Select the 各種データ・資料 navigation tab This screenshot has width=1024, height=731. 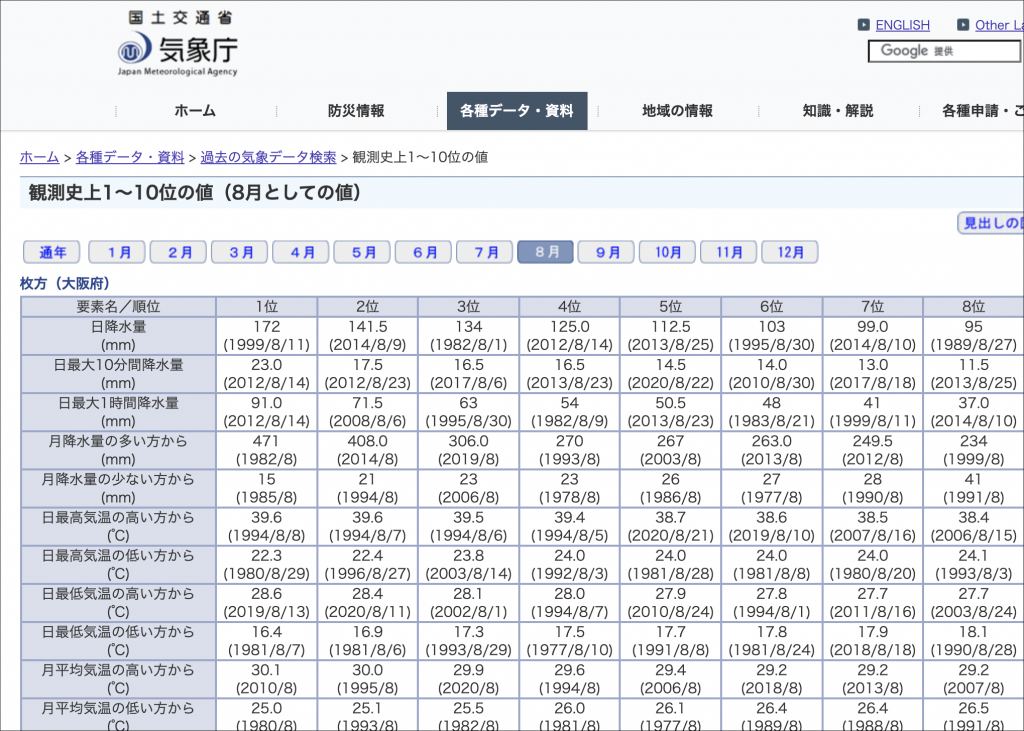517,111
